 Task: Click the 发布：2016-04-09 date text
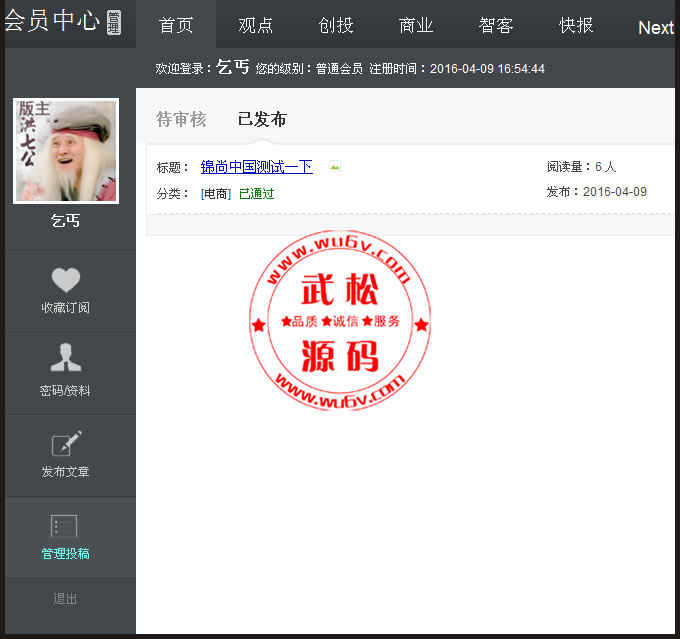[x=596, y=191]
